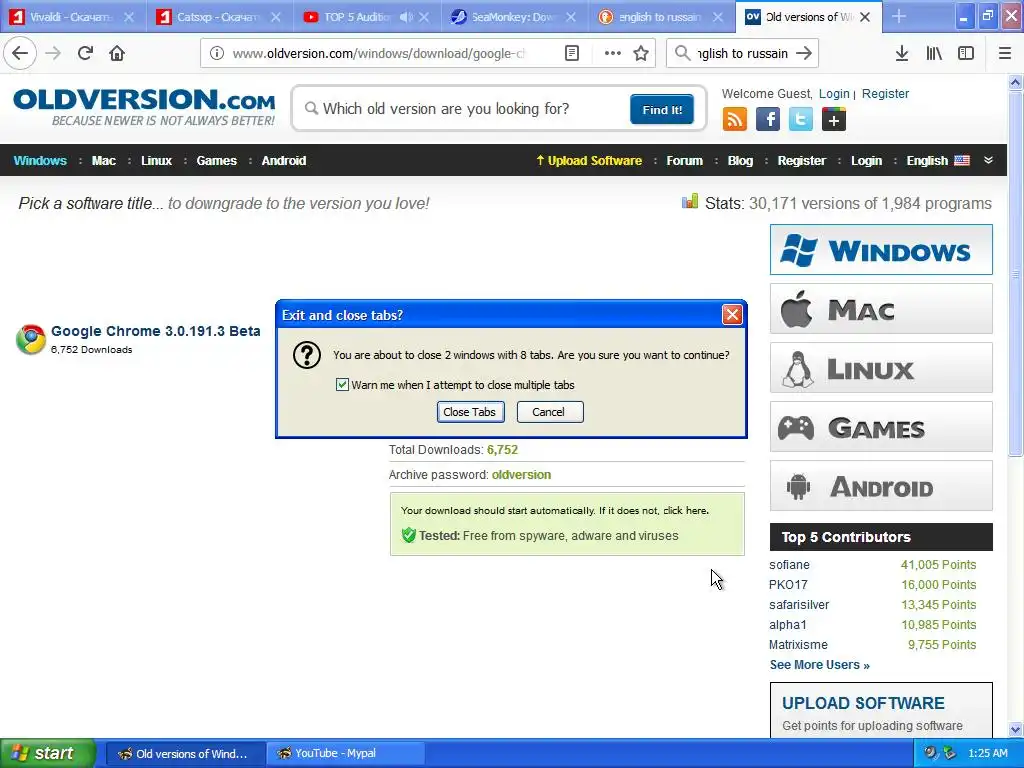
Task: Open Google Chrome 3.0.191.3 Beta title
Action: [155, 331]
